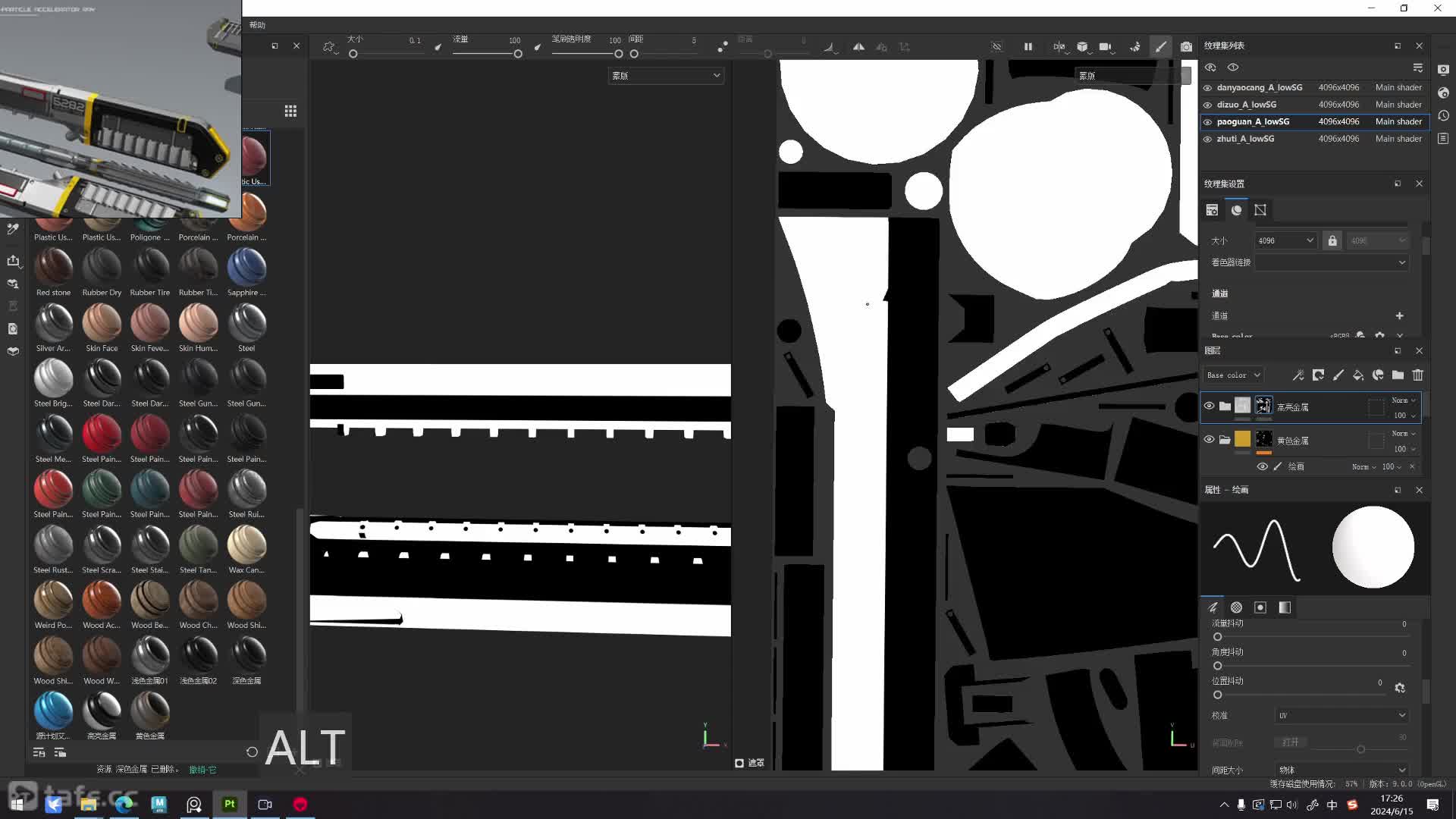This screenshot has height=819, width=1456.
Task: Open blend mode dropdown for 高亮金属 layer
Action: pos(1404,400)
